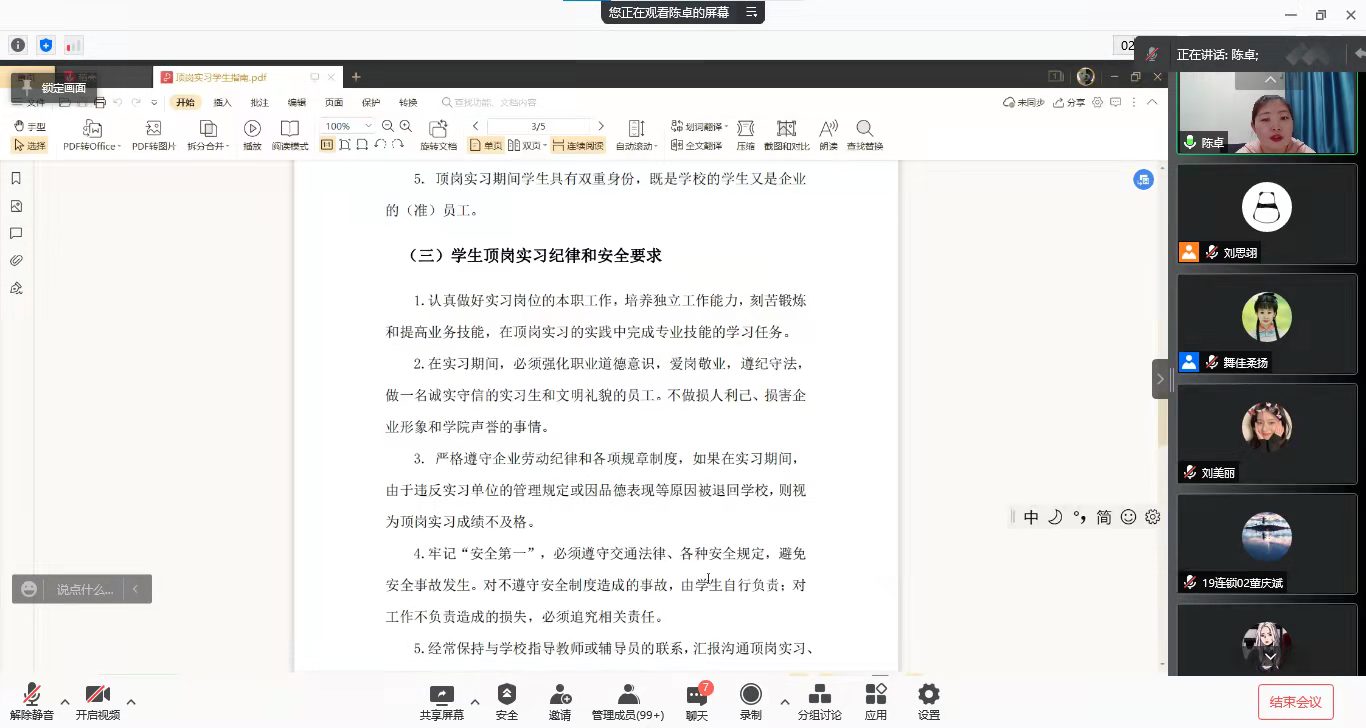Open the 转换 ribbon tab
The image size is (1366, 728).
coord(408,102)
